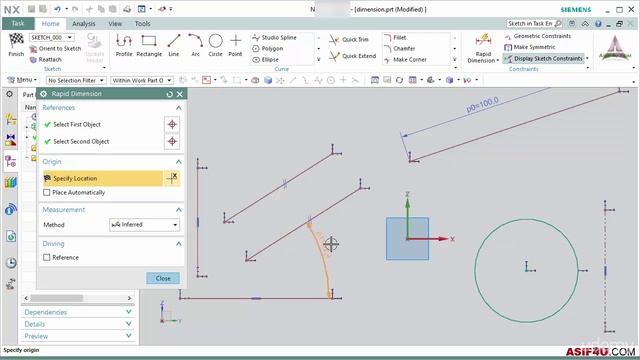Select the Profile curve tool
The height and width of the screenshot is (360, 640).
point(124,45)
